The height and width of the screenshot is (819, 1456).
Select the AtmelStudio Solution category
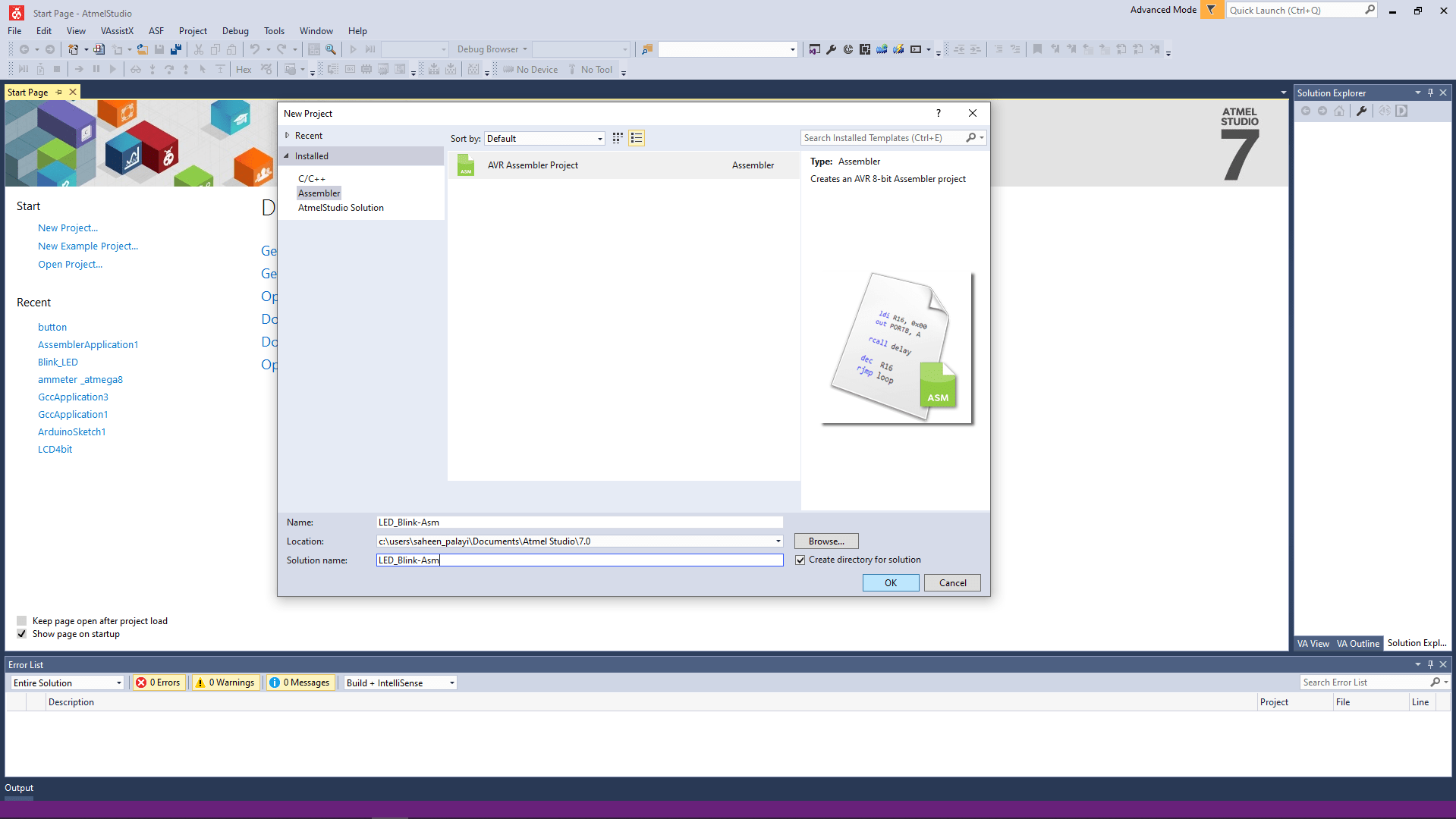[341, 208]
